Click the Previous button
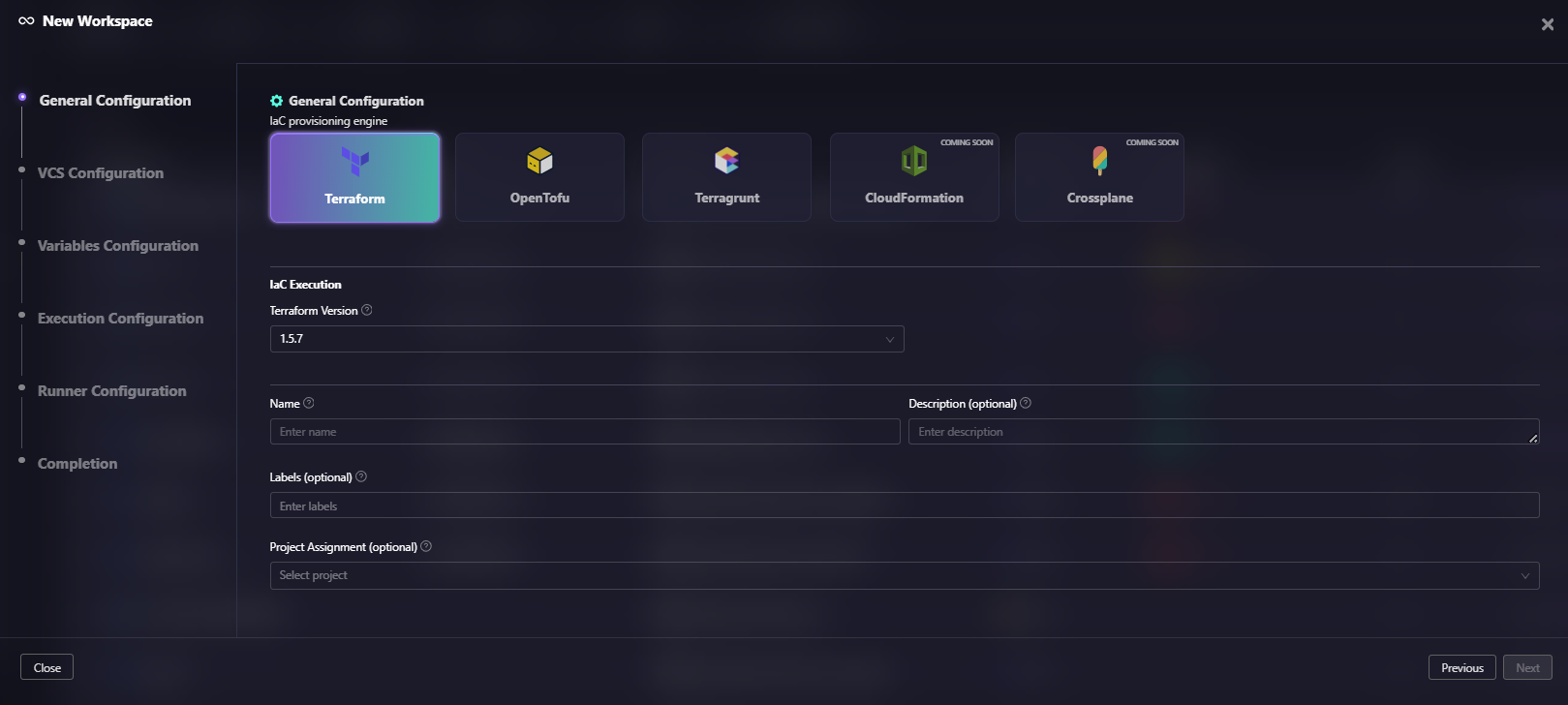Viewport: 1568px width, 705px height. pyautogui.click(x=1462, y=667)
